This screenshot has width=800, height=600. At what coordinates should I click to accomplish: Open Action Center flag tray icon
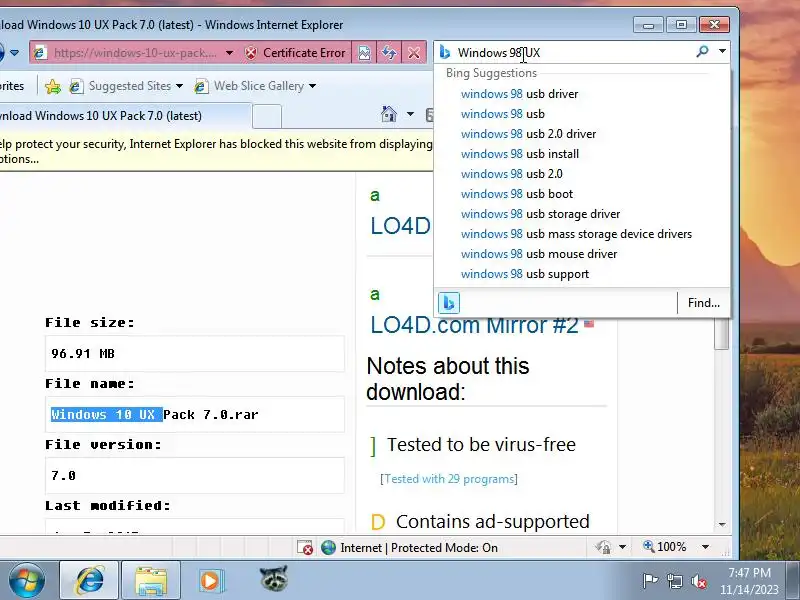point(650,581)
